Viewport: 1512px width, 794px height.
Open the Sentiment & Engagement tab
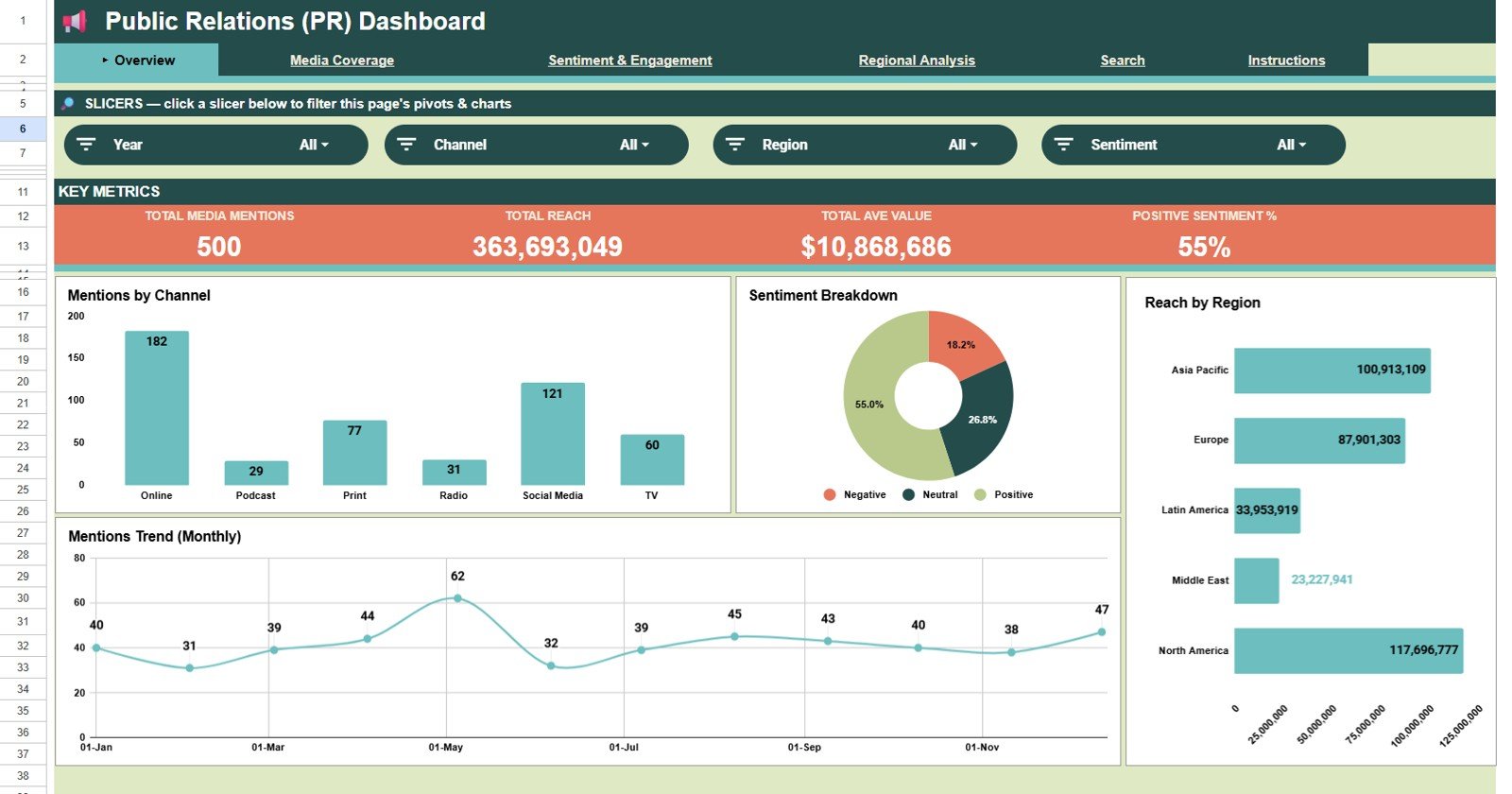pos(630,60)
